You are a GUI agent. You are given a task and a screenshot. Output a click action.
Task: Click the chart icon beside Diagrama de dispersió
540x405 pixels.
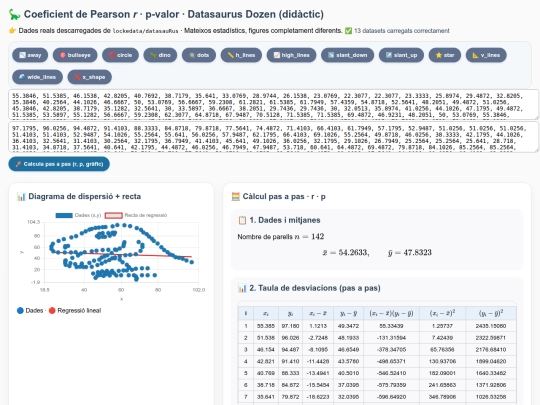[x=21, y=197]
